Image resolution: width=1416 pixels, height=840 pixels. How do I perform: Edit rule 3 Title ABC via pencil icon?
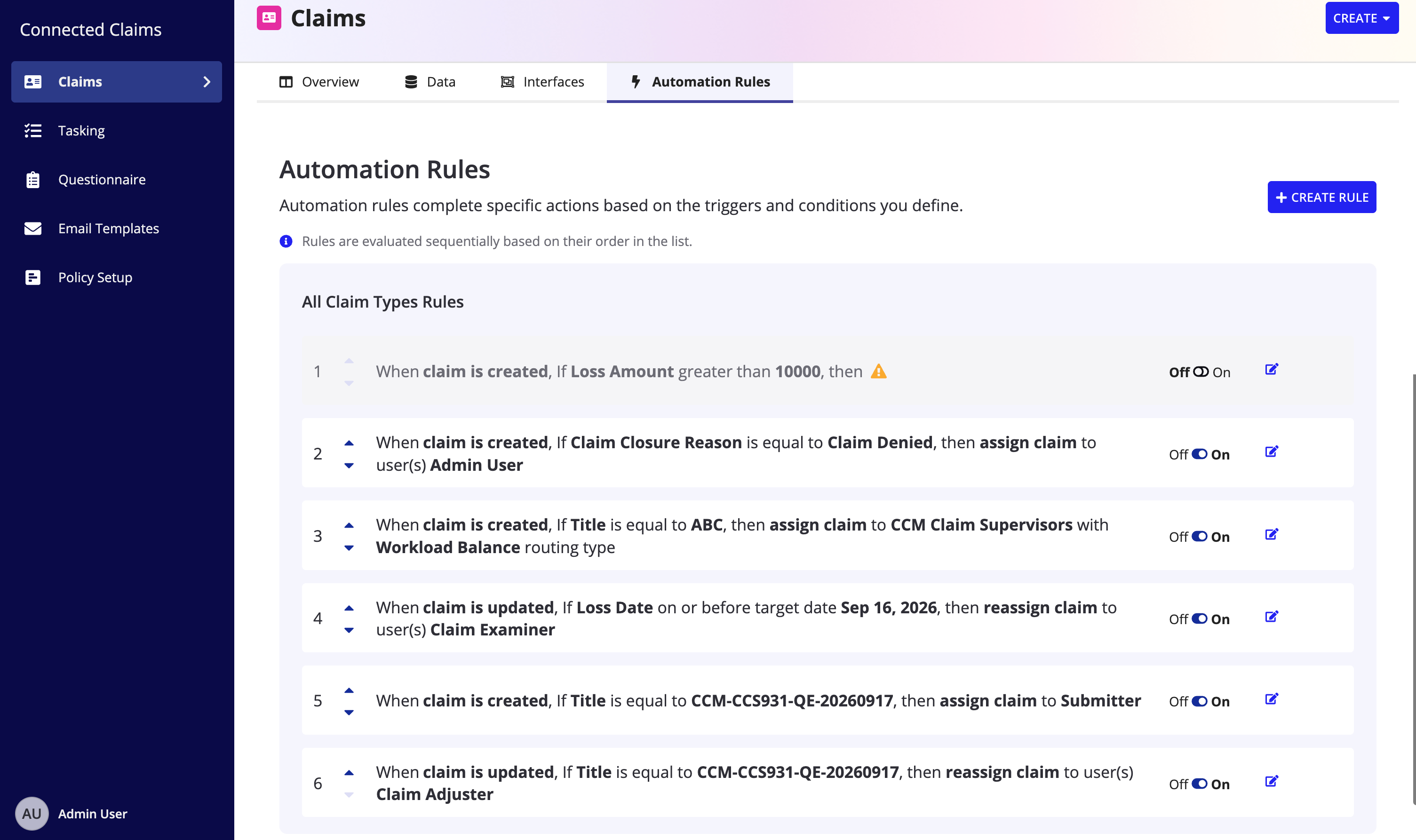[1272, 534]
